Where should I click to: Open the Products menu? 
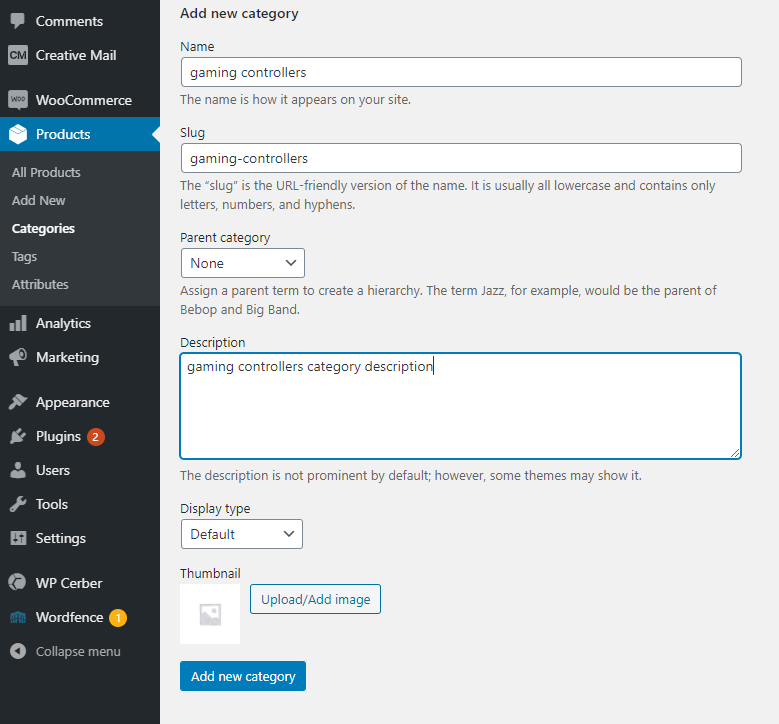[x=80, y=134]
